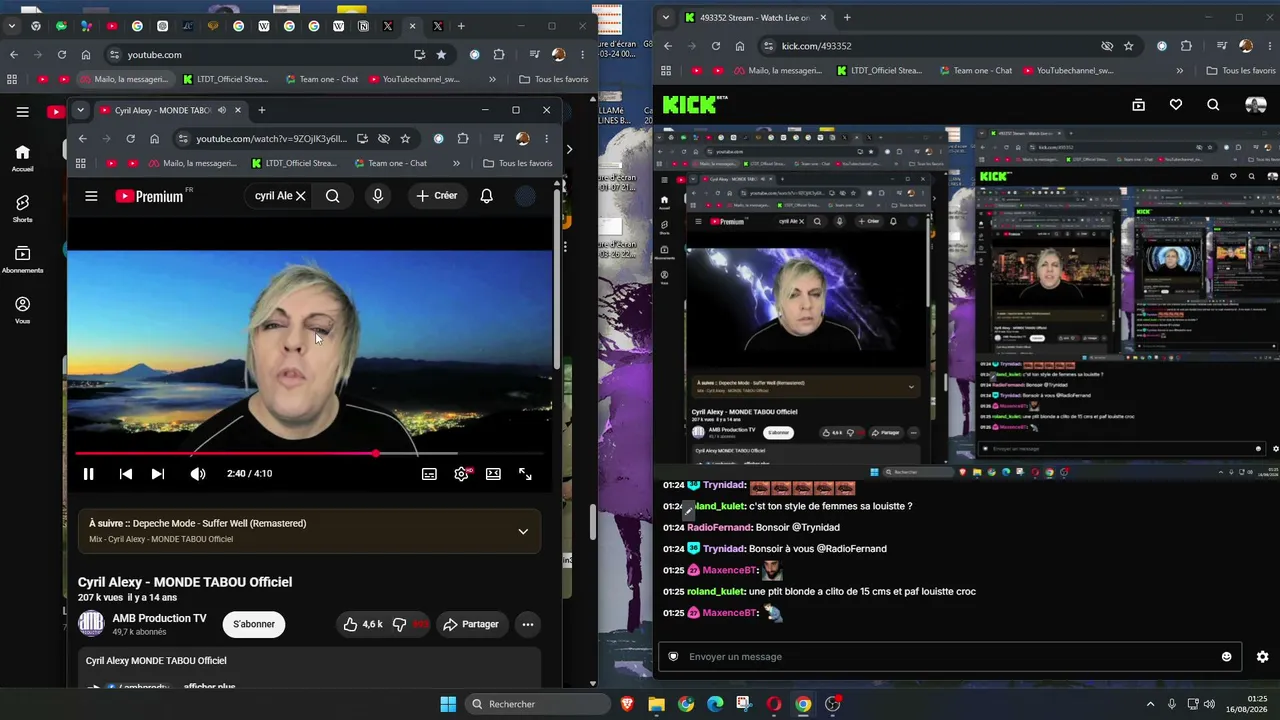Viewport: 1280px width, 720px height.
Task: Open the Kick profile avatar menu
Action: pos(1255,105)
